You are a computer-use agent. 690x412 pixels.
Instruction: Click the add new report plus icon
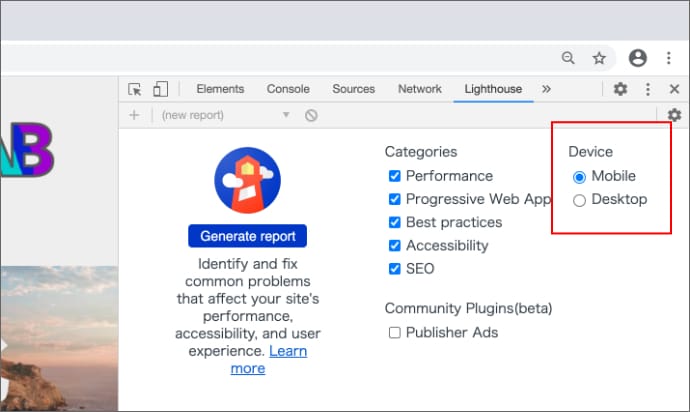point(134,115)
